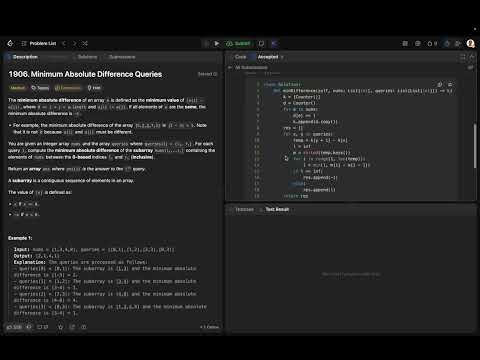The height and width of the screenshot is (360, 480).
Task: Open the Testcase tab
Action: click(x=242, y=209)
